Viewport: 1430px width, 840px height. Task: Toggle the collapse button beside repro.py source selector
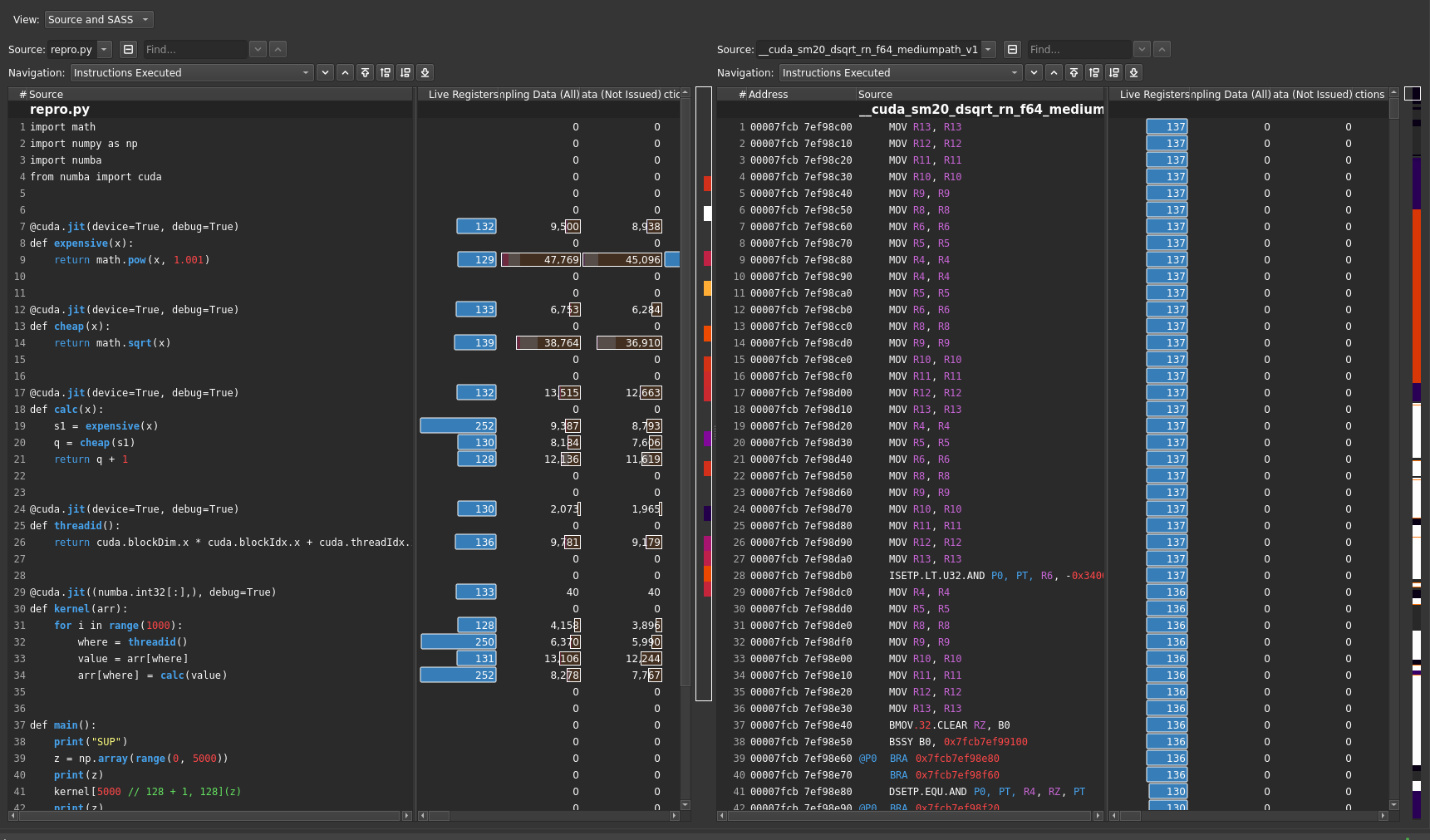(128, 49)
